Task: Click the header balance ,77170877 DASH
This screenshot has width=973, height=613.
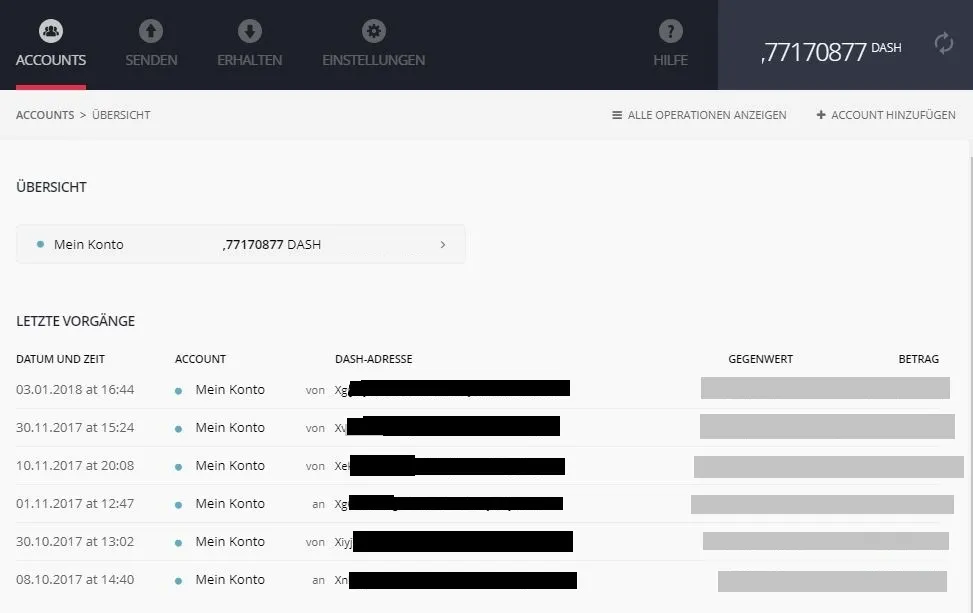Action: pos(831,51)
